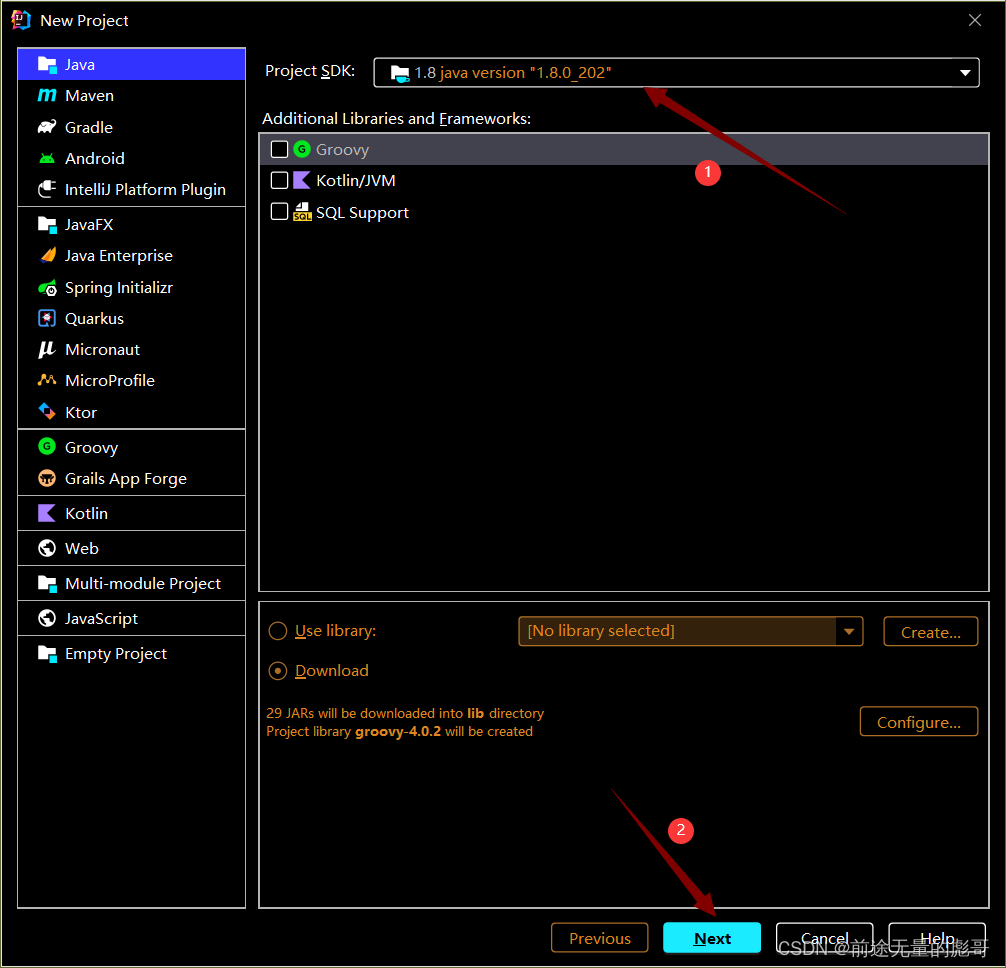Pick the Ktor icon
The height and width of the screenshot is (968, 1006).
pos(47,411)
